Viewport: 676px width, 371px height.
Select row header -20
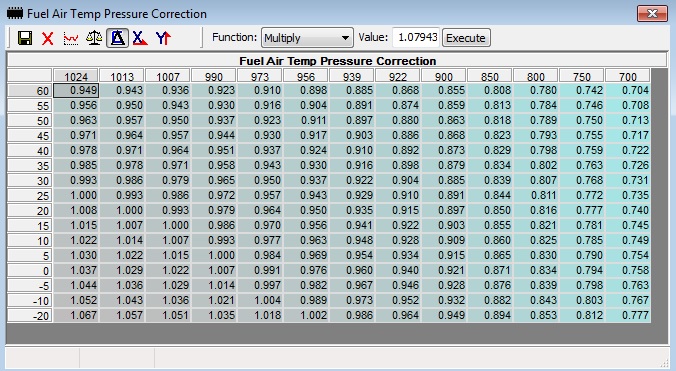pos(30,316)
